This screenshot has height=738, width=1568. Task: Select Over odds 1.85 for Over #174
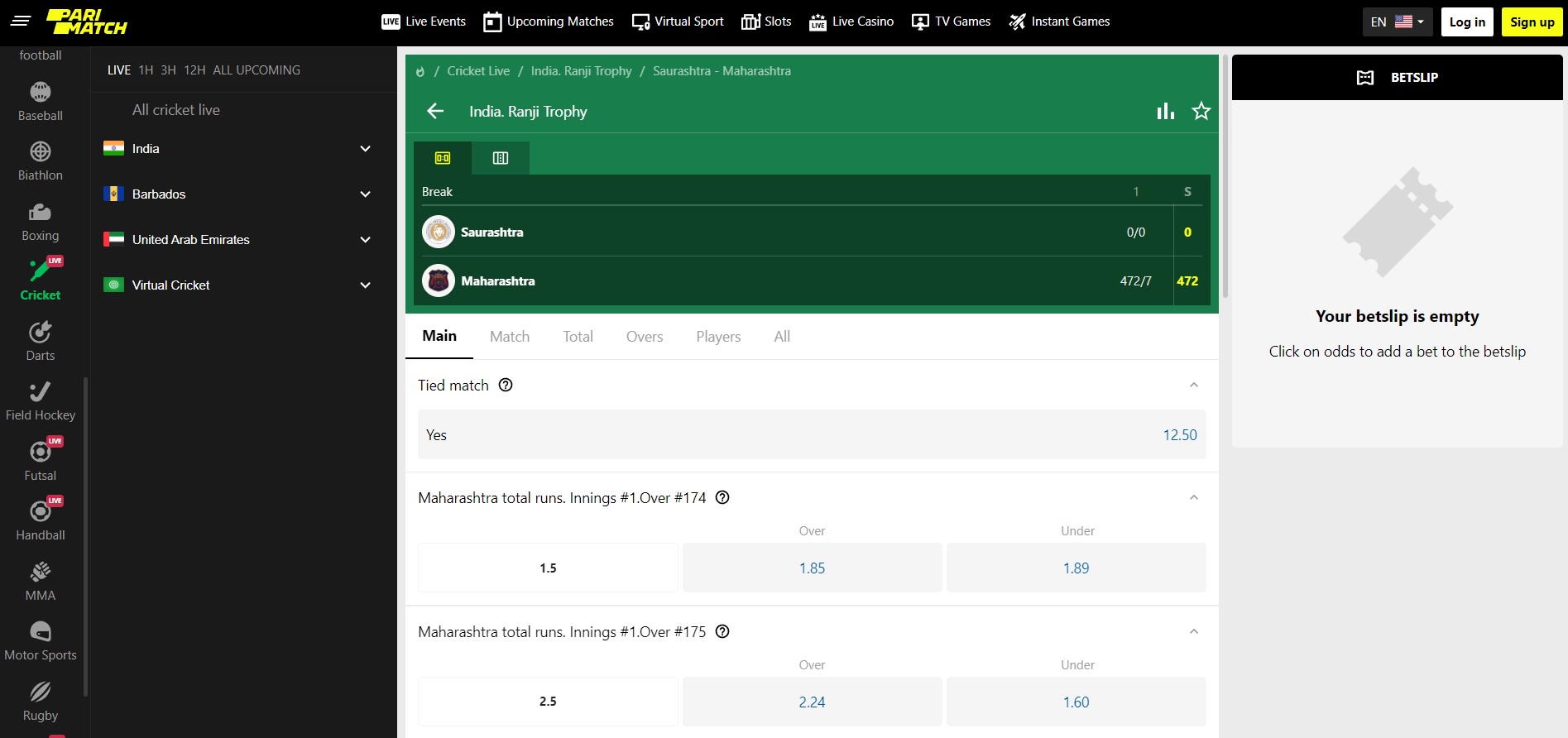pos(812,568)
